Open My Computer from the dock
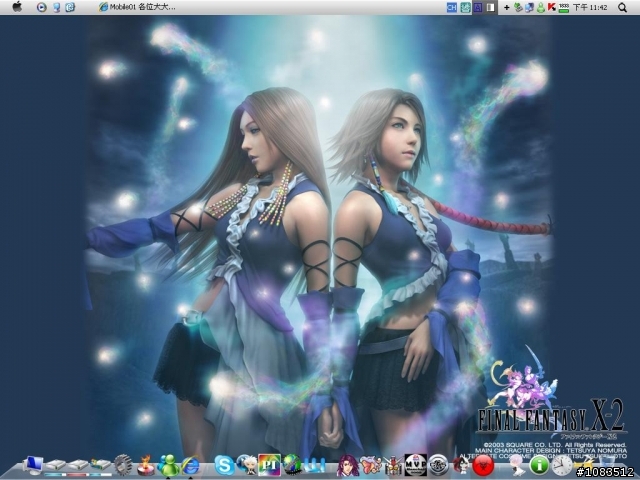 33,465
